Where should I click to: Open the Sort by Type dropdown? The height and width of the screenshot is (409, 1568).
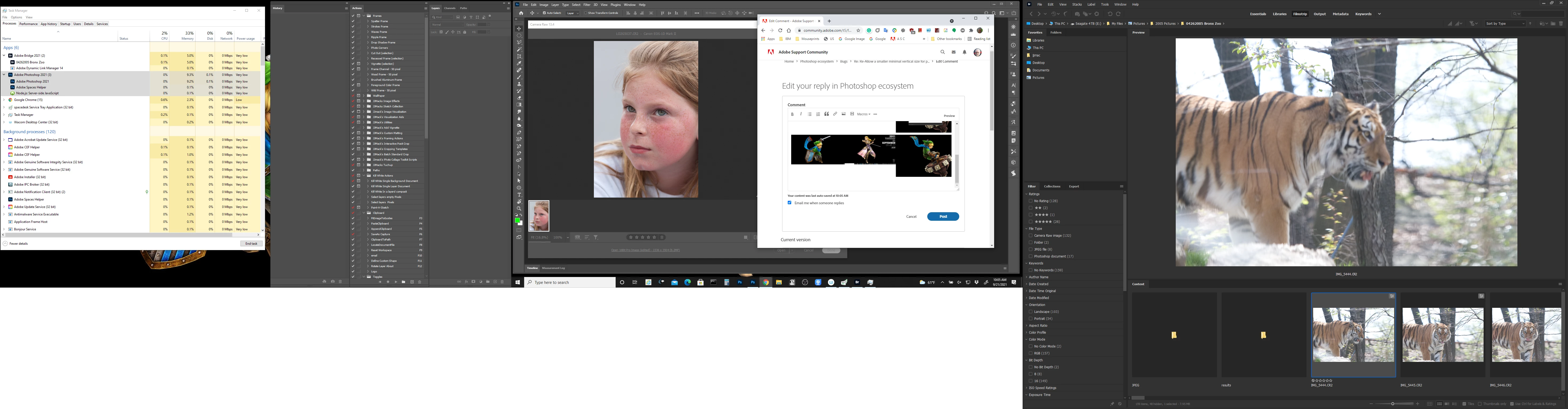[1505, 23]
